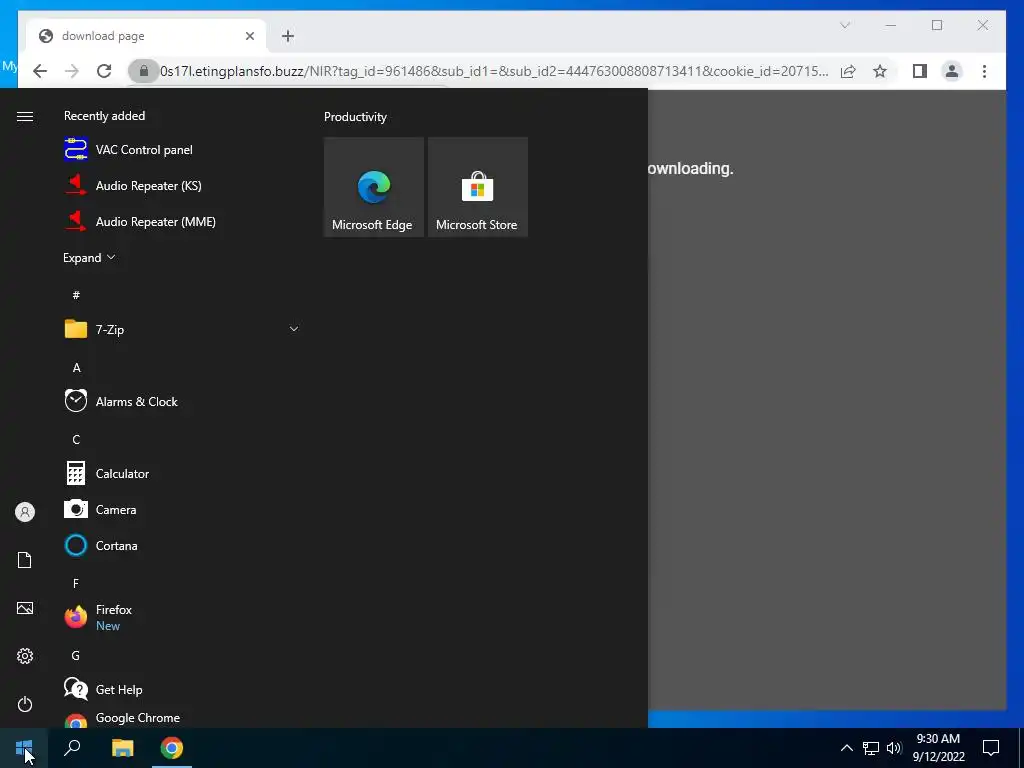The image size is (1024, 768).
Task: Open Chrome tab search chevron
Action: [845, 25]
